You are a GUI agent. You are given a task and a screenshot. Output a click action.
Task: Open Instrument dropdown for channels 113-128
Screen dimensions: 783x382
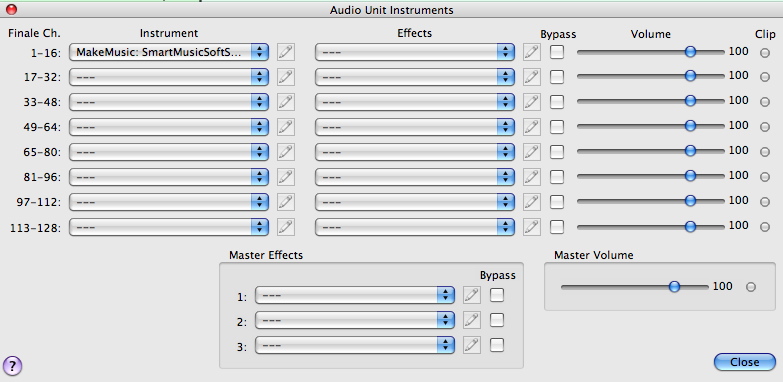[x=169, y=227]
